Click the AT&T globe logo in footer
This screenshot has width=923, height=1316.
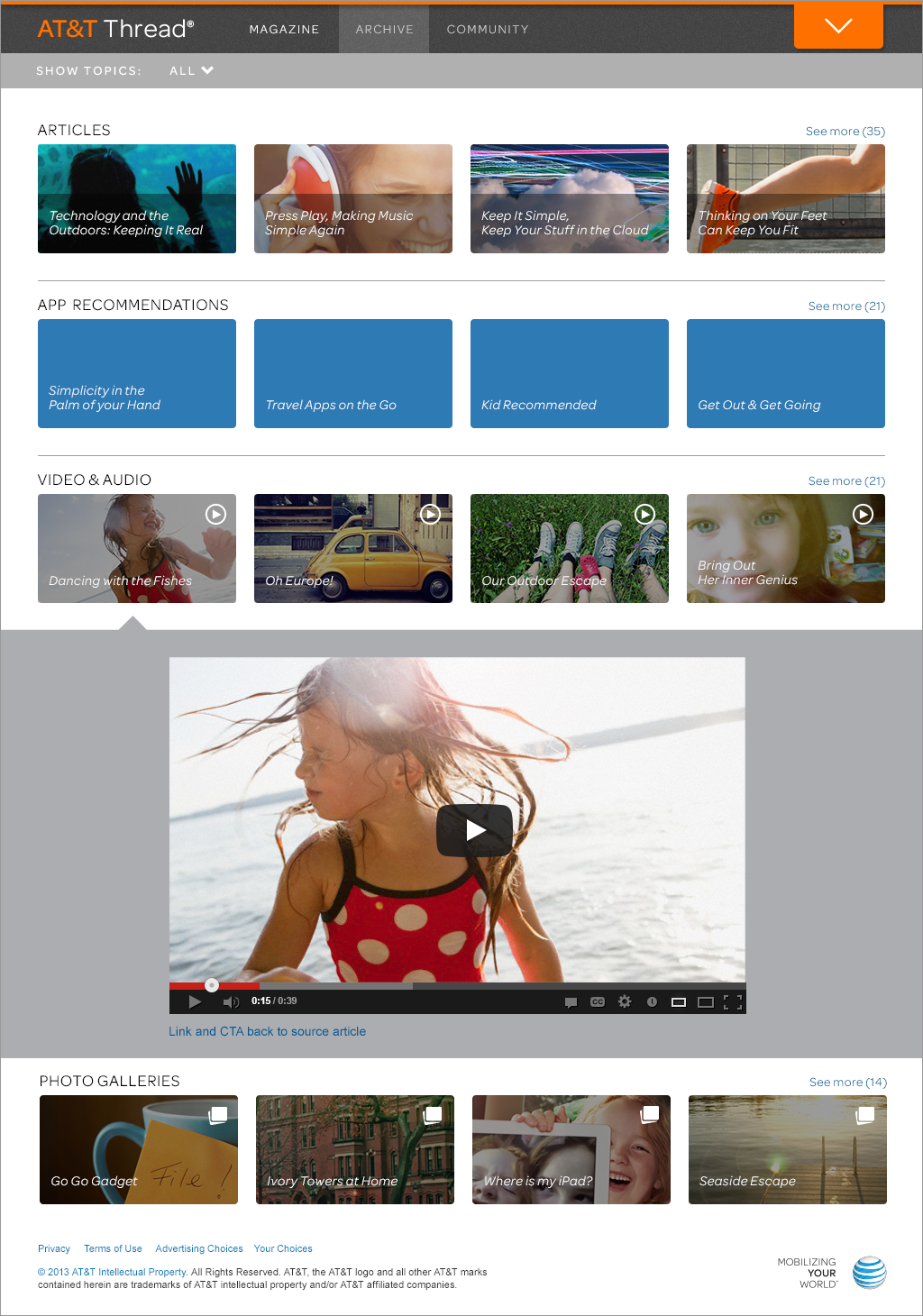tap(870, 1273)
